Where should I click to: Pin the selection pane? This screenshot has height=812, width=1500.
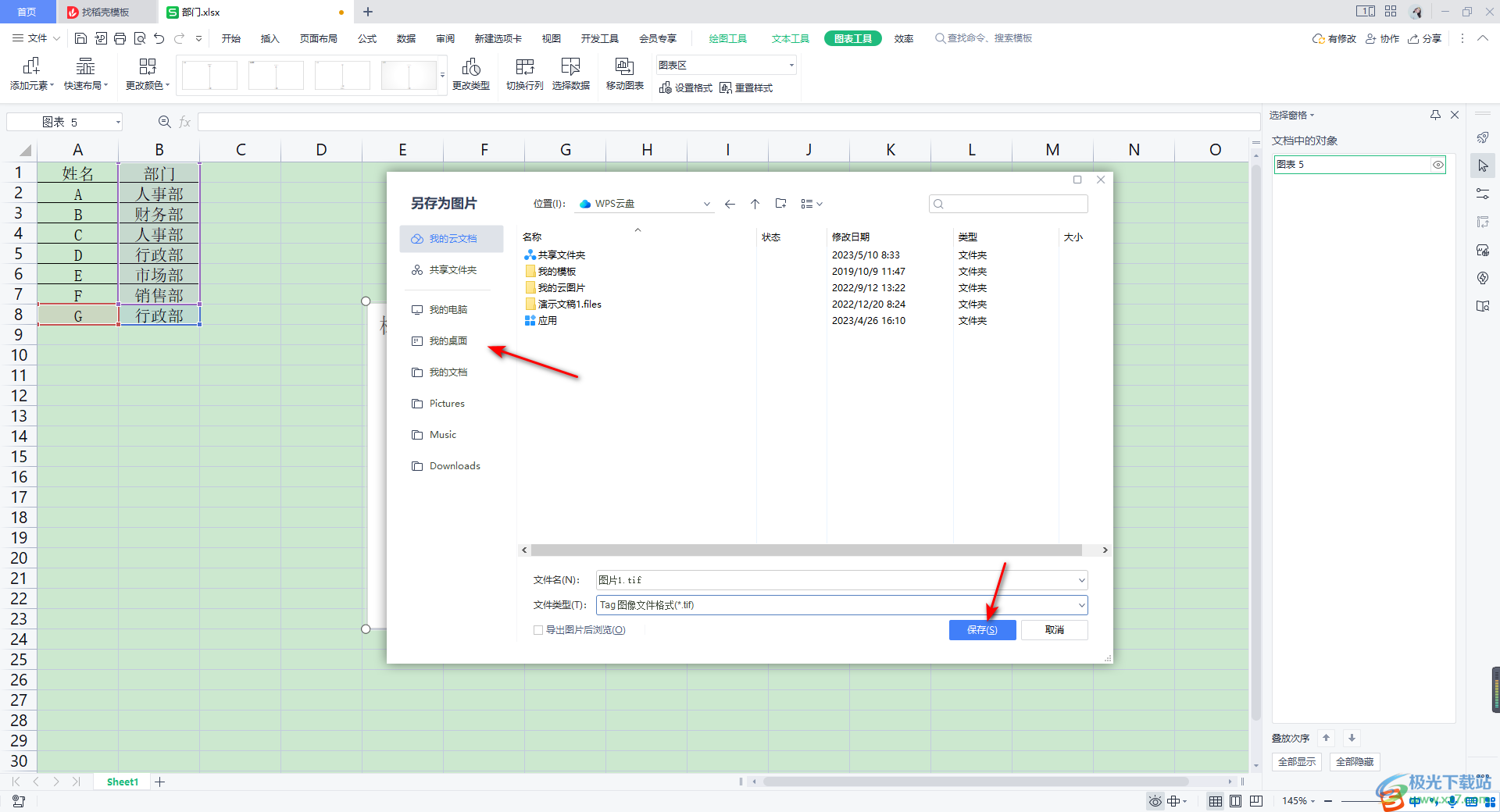[x=1435, y=115]
